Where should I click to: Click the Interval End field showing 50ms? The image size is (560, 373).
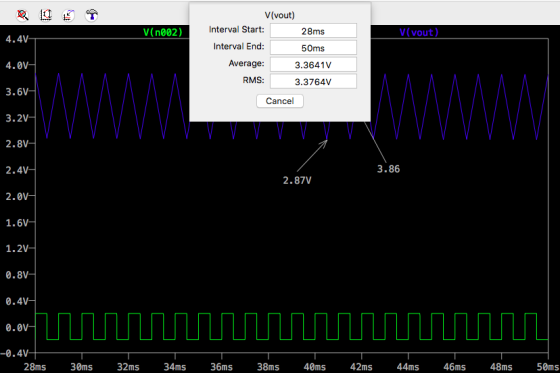[x=313, y=48]
